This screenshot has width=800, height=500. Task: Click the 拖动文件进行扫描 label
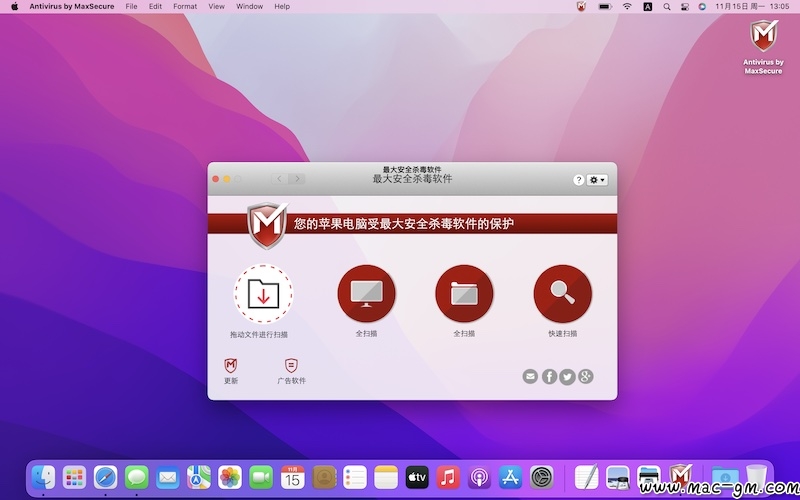[259, 335]
